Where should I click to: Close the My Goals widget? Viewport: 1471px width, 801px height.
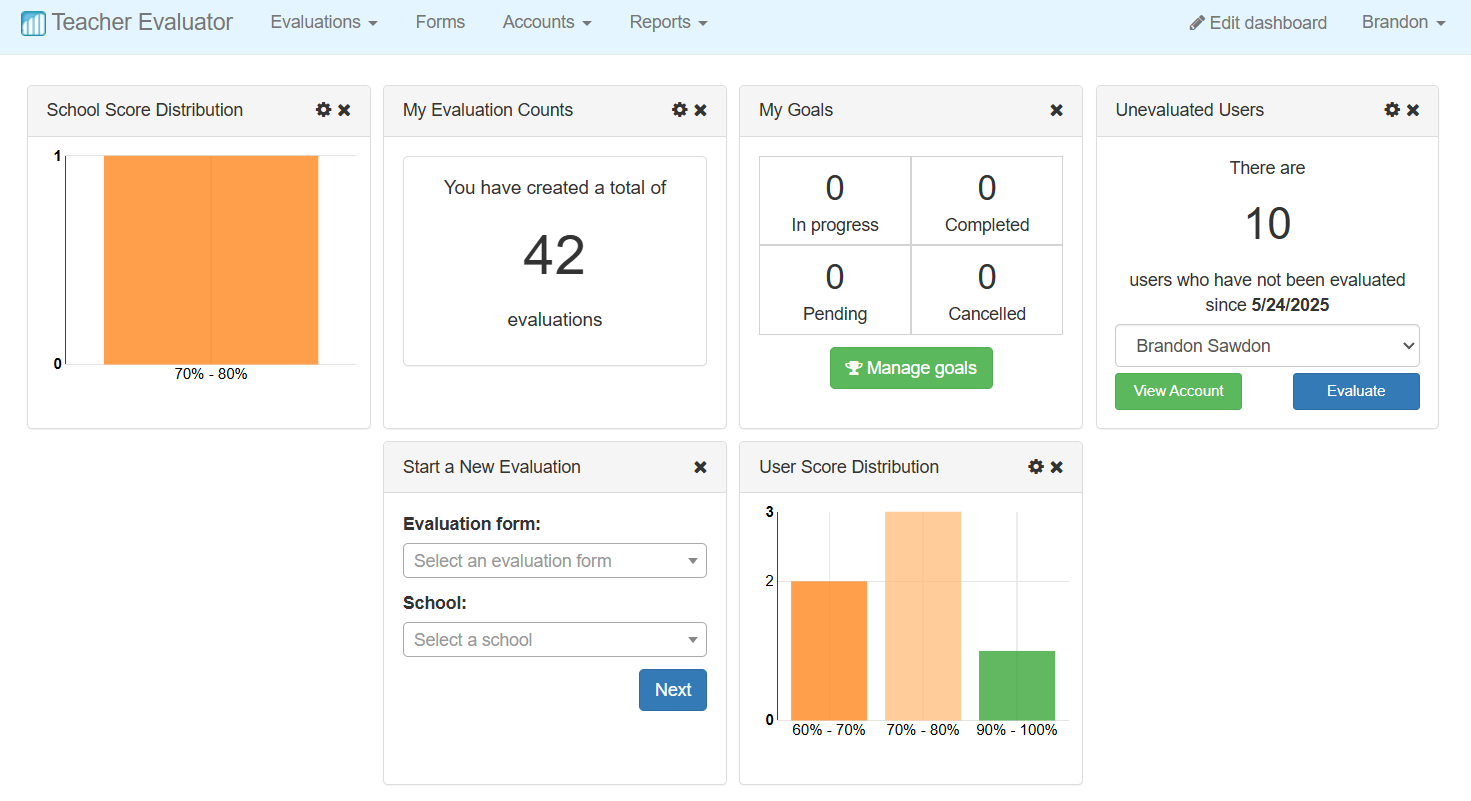1056,110
